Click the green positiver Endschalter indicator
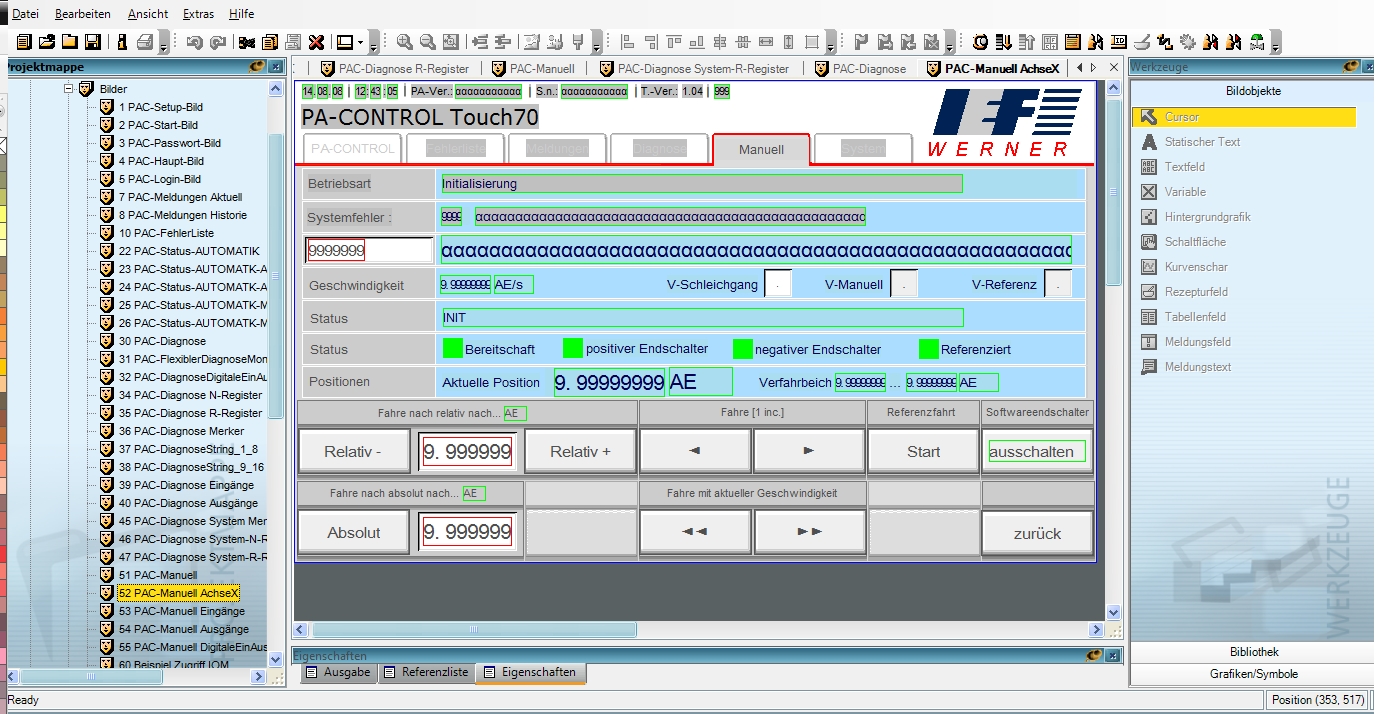The image size is (1382, 714). click(x=573, y=349)
